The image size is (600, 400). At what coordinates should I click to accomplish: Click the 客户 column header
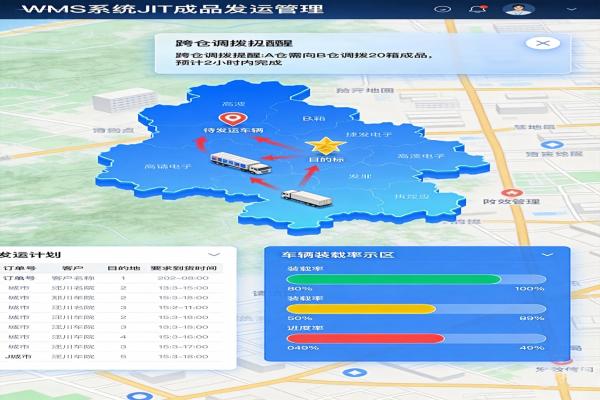73,268
